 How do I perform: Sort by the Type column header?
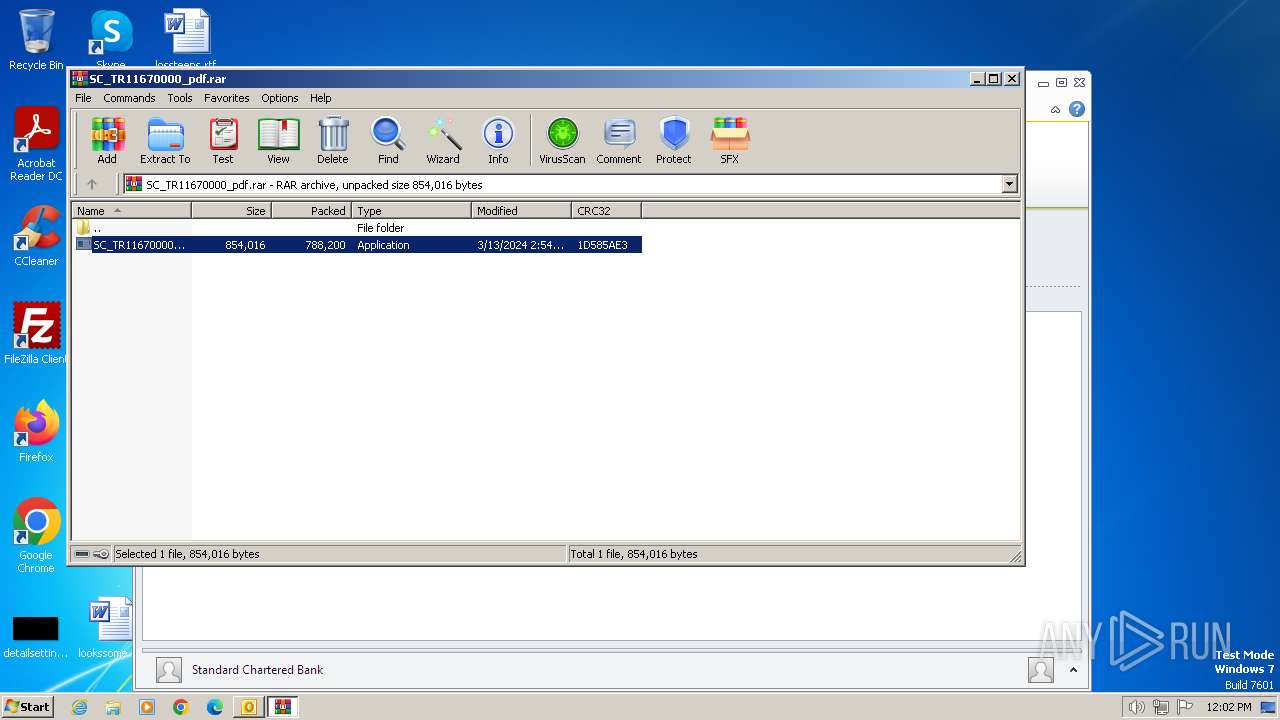click(x=411, y=210)
